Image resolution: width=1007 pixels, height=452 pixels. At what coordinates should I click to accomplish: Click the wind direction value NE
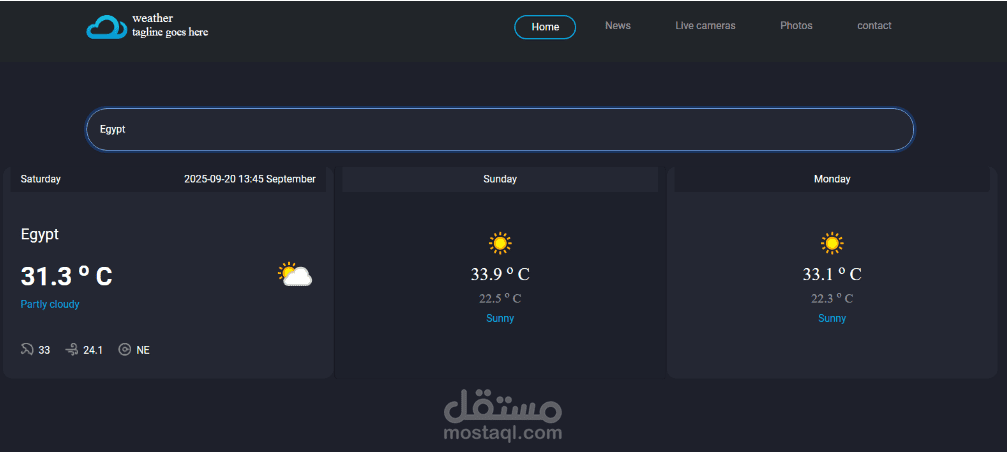click(143, 351)
